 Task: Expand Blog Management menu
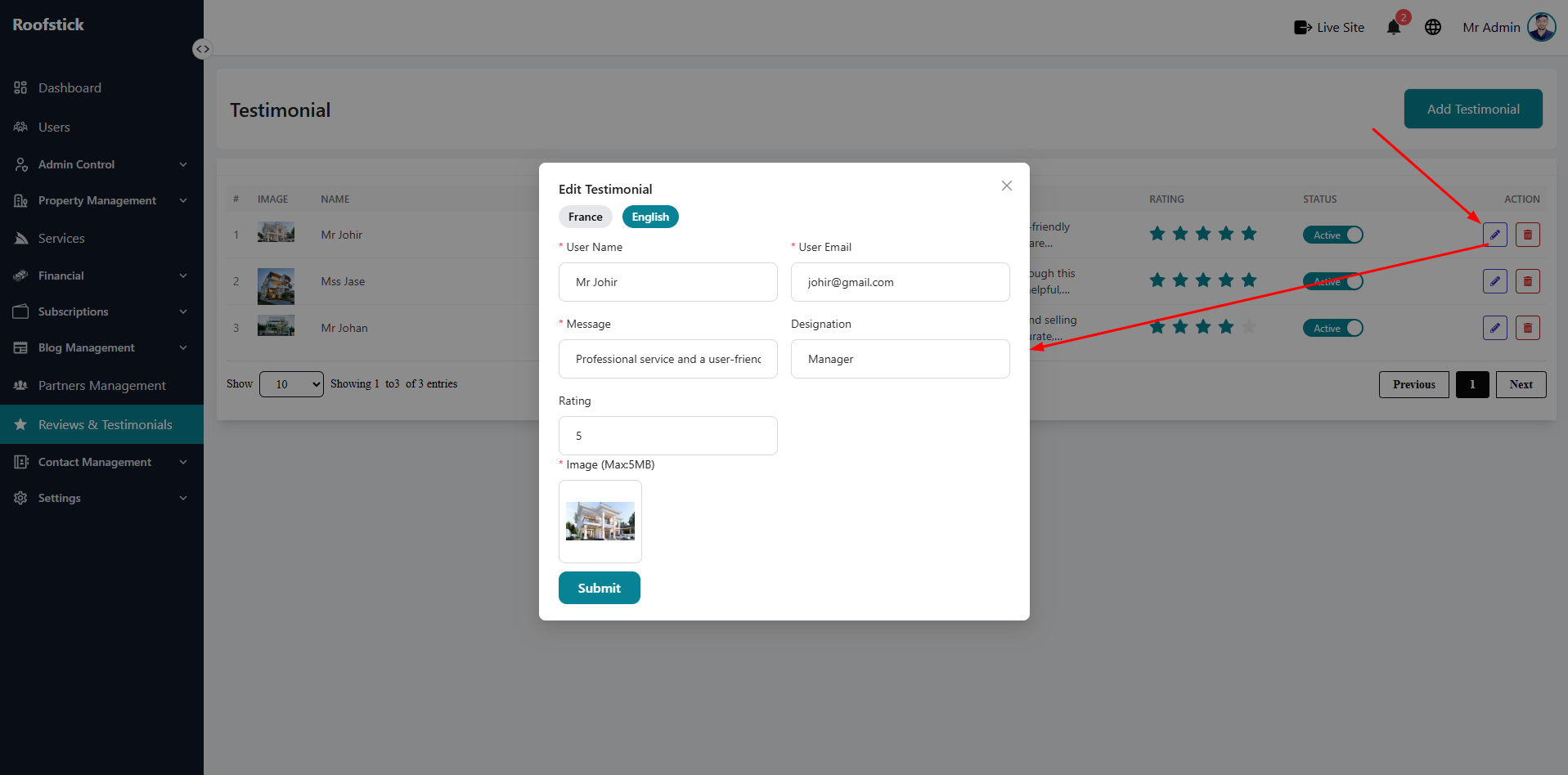(x=101, y=347)
